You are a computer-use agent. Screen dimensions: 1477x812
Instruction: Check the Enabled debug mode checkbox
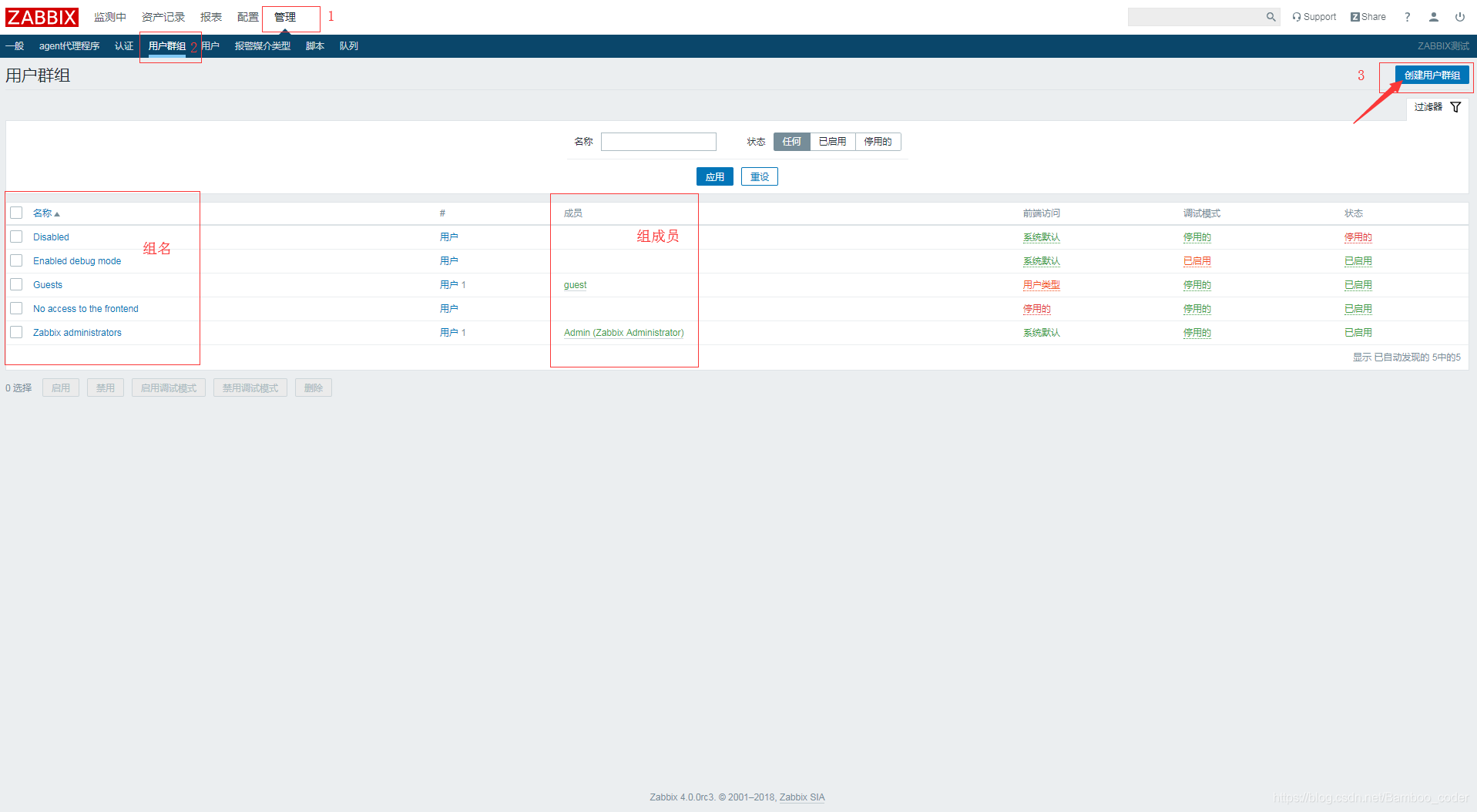(x=16, y=260)
